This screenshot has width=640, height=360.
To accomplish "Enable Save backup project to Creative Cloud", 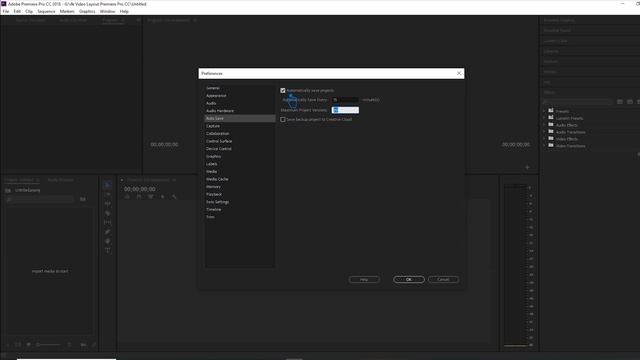I will click(283, 120).
